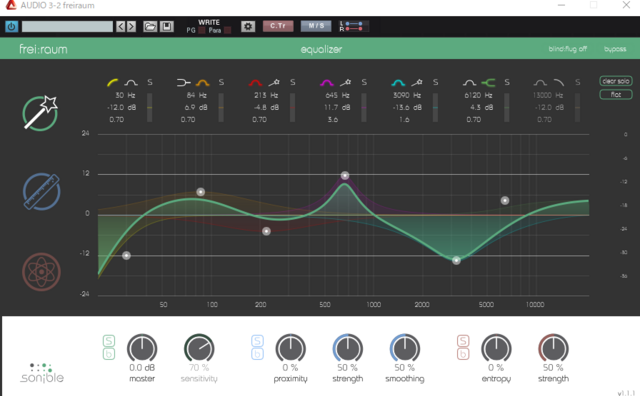Click the entropy 0 % knob
The height and width of the screenshot is (396, 640).
coord(496,349)
